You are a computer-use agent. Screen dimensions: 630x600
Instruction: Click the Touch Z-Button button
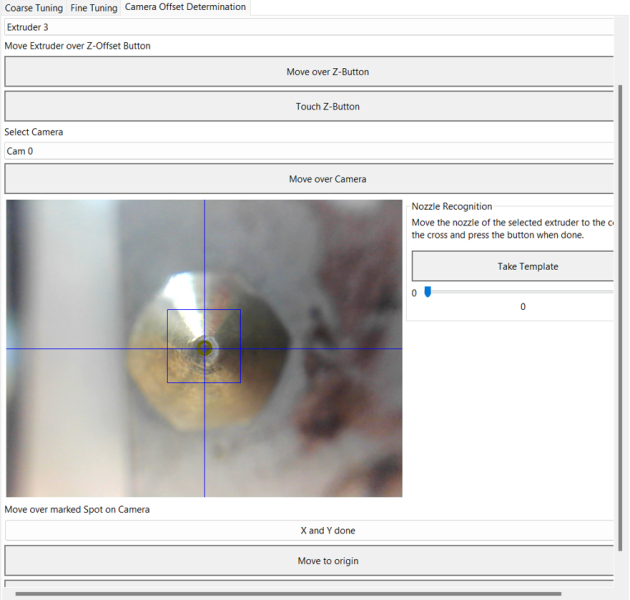[308, 106]
